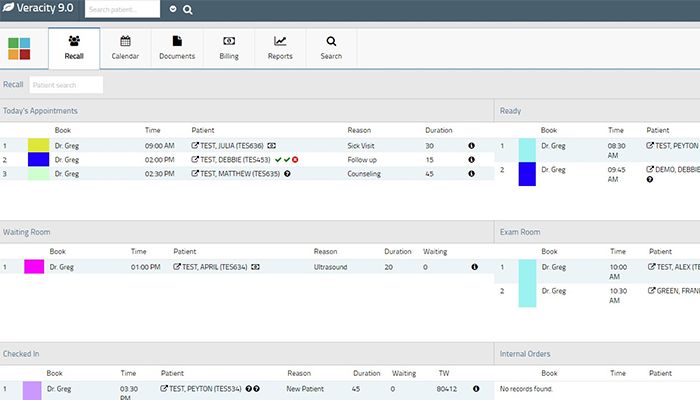Open the Calendar tab
700x400 pixels.
(125, 48)
